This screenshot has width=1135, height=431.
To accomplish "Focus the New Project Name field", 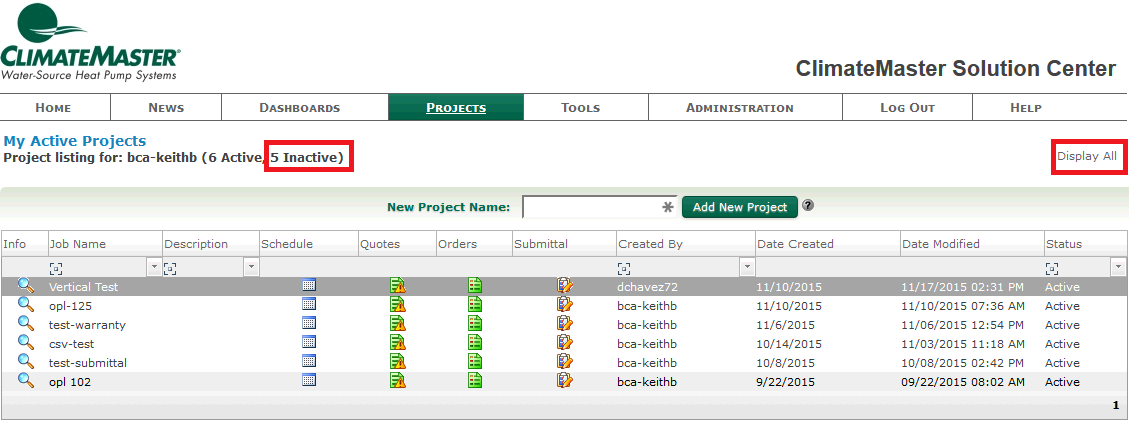I will 599,206.
